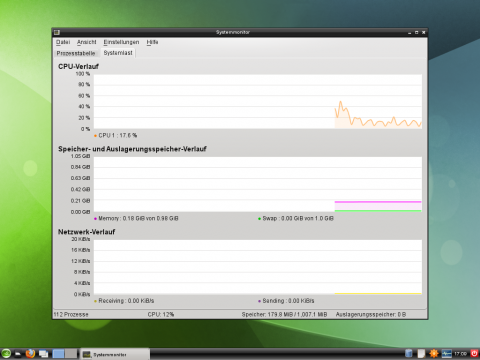Click the orange CPU 1 legend dot
The image size is (480, 360).
point(96,136)
